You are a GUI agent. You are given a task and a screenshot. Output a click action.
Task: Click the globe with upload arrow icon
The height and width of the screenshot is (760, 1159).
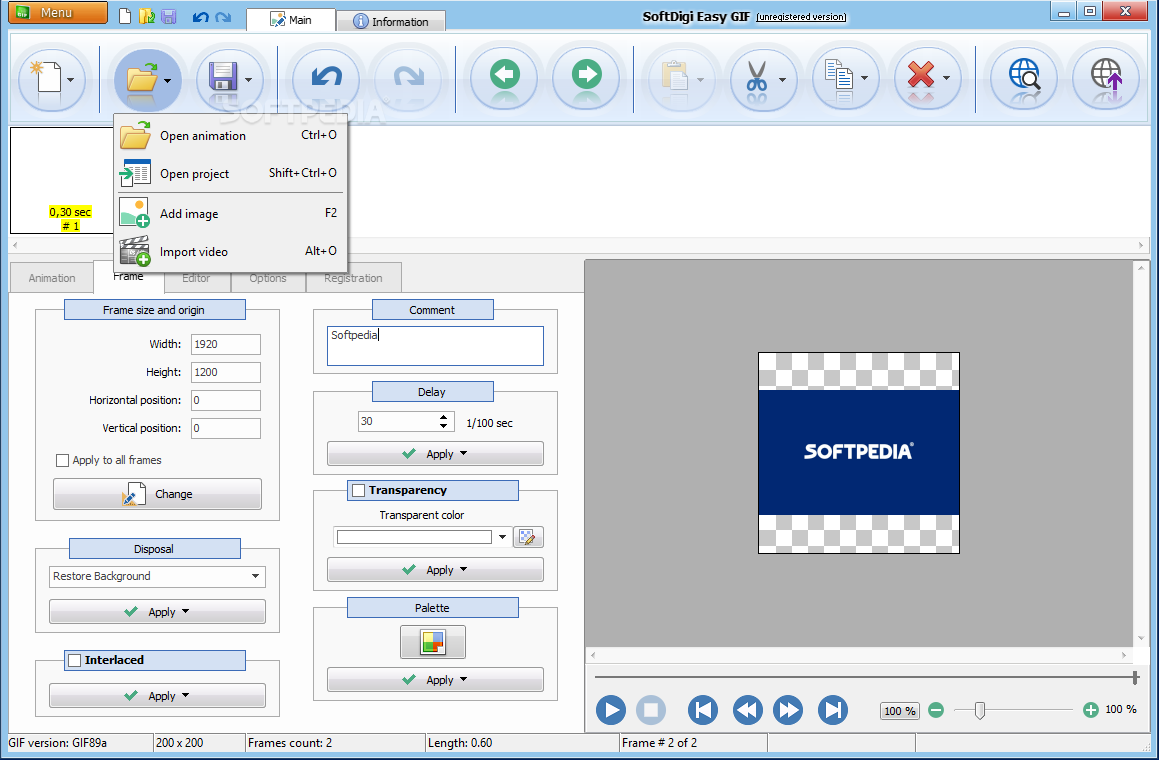[x=1106, y=75]
